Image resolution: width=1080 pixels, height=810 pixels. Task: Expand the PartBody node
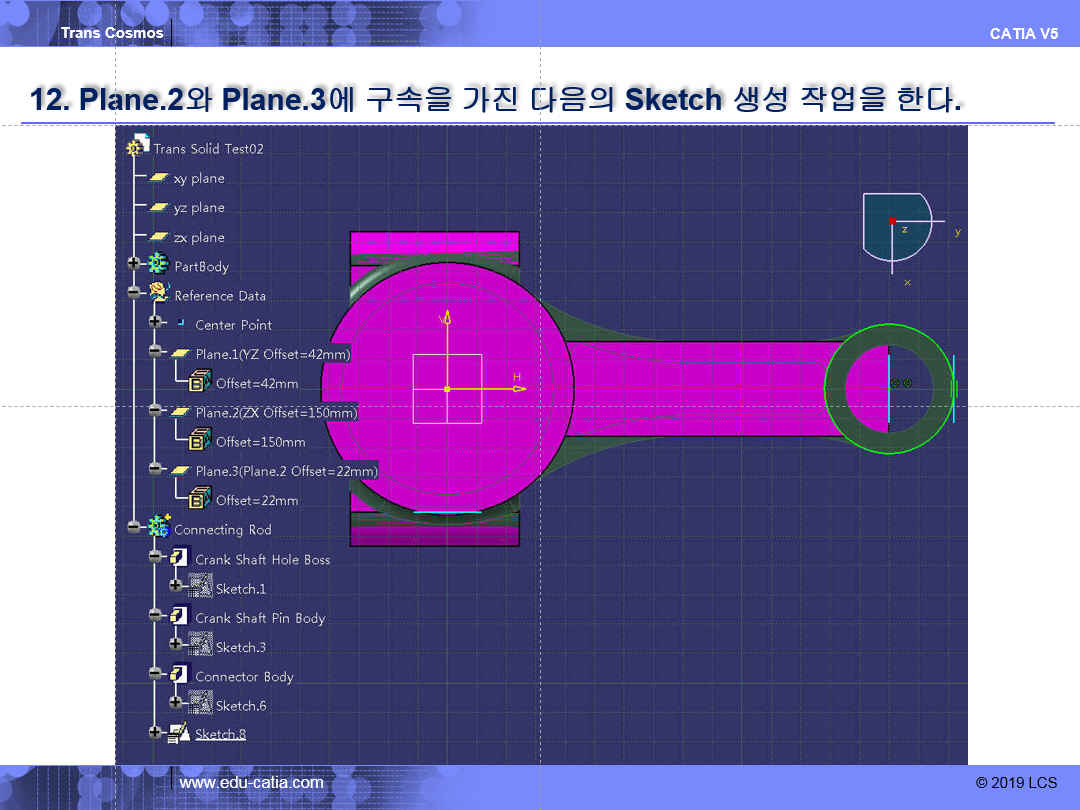[134, 263]
